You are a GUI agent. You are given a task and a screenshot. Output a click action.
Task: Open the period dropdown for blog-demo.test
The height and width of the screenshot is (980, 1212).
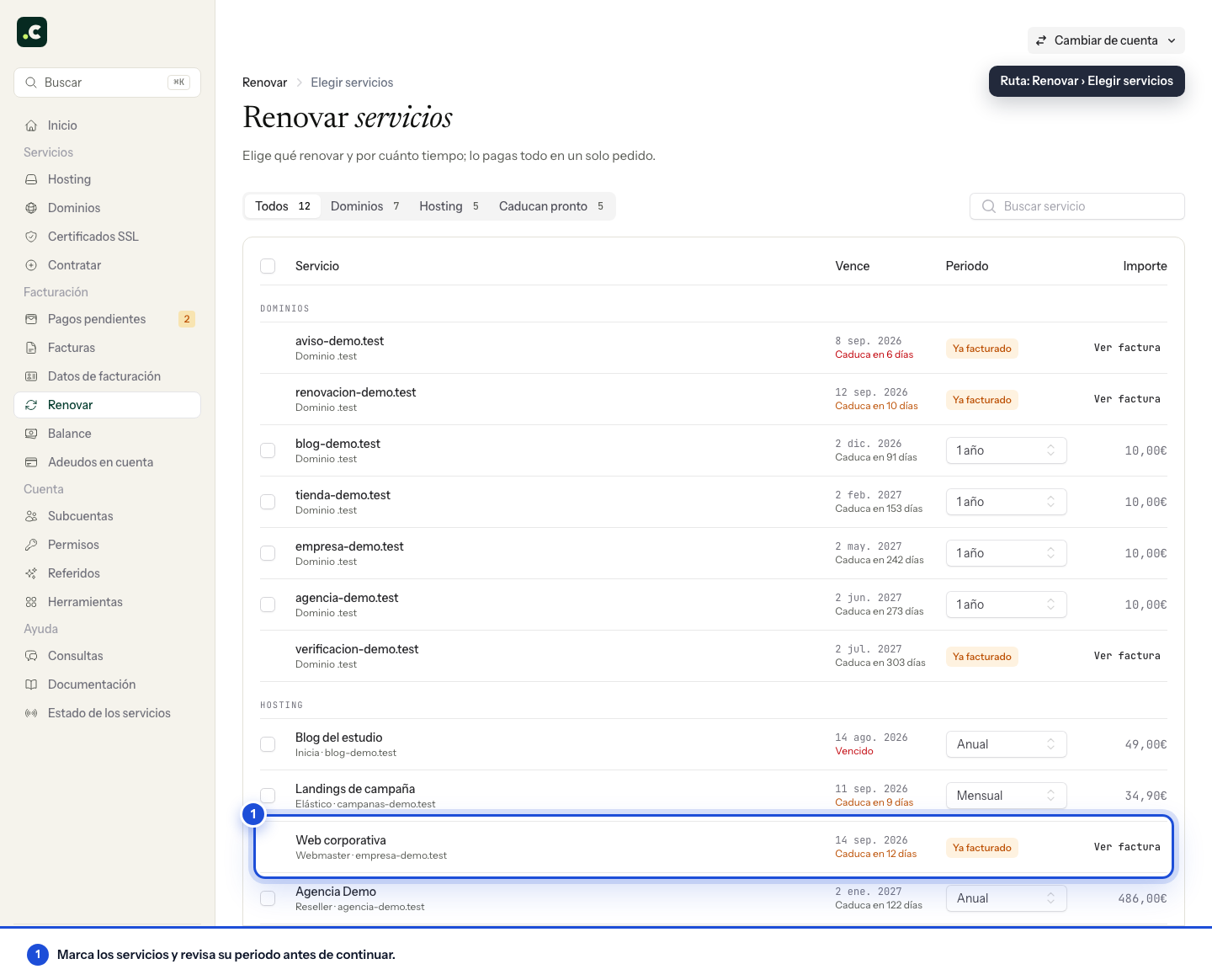pos(1006,450)
